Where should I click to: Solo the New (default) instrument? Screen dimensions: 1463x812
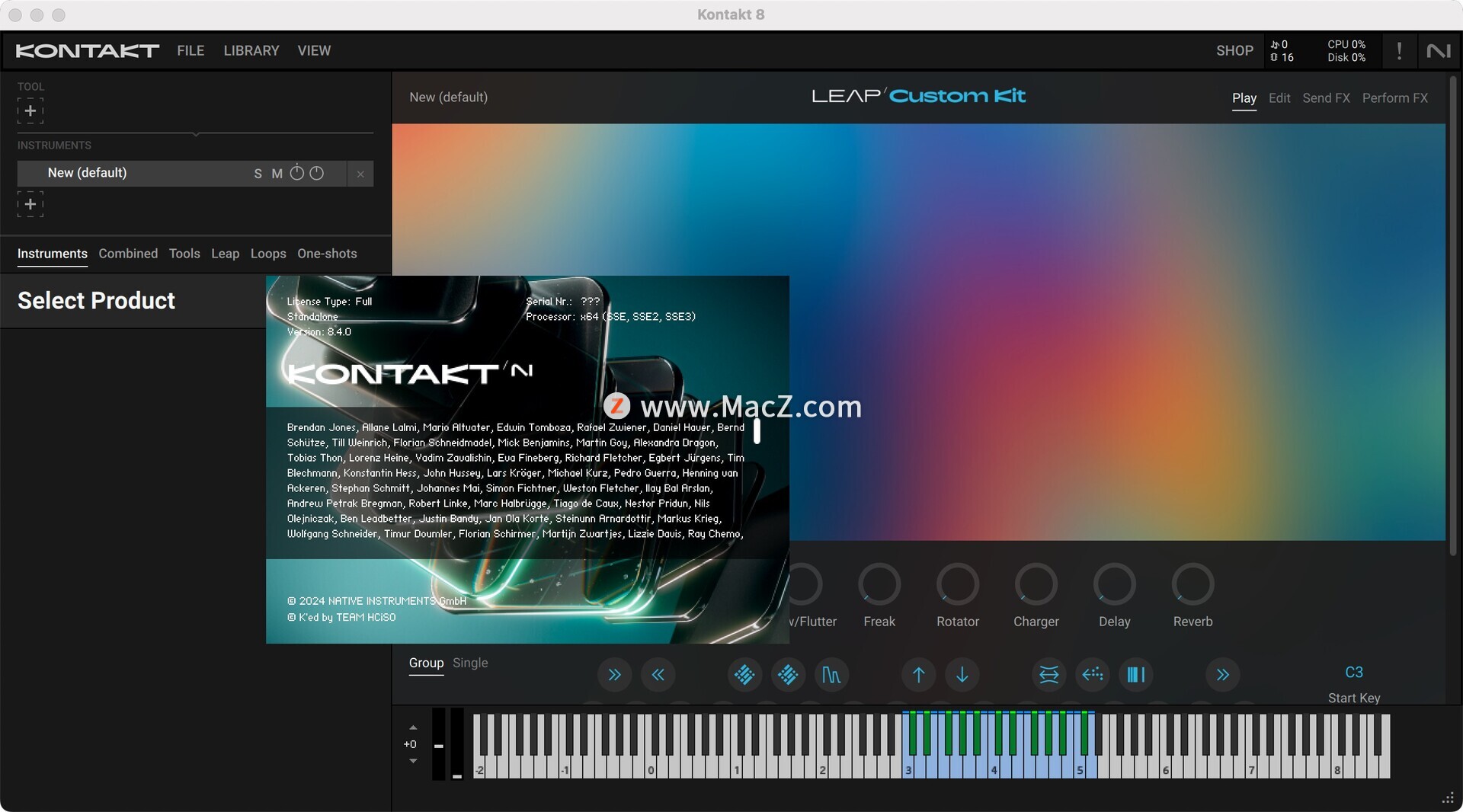tap(258, 174)
